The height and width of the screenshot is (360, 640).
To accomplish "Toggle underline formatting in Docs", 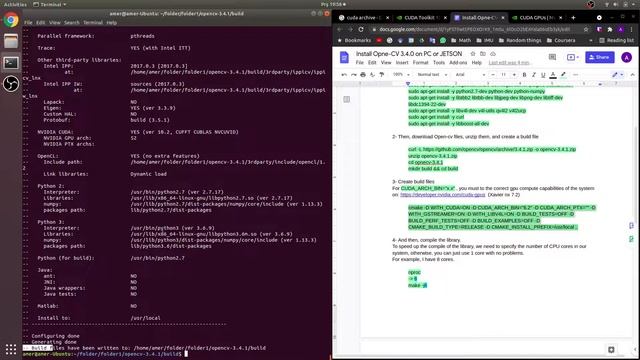I will coord(543,75).
